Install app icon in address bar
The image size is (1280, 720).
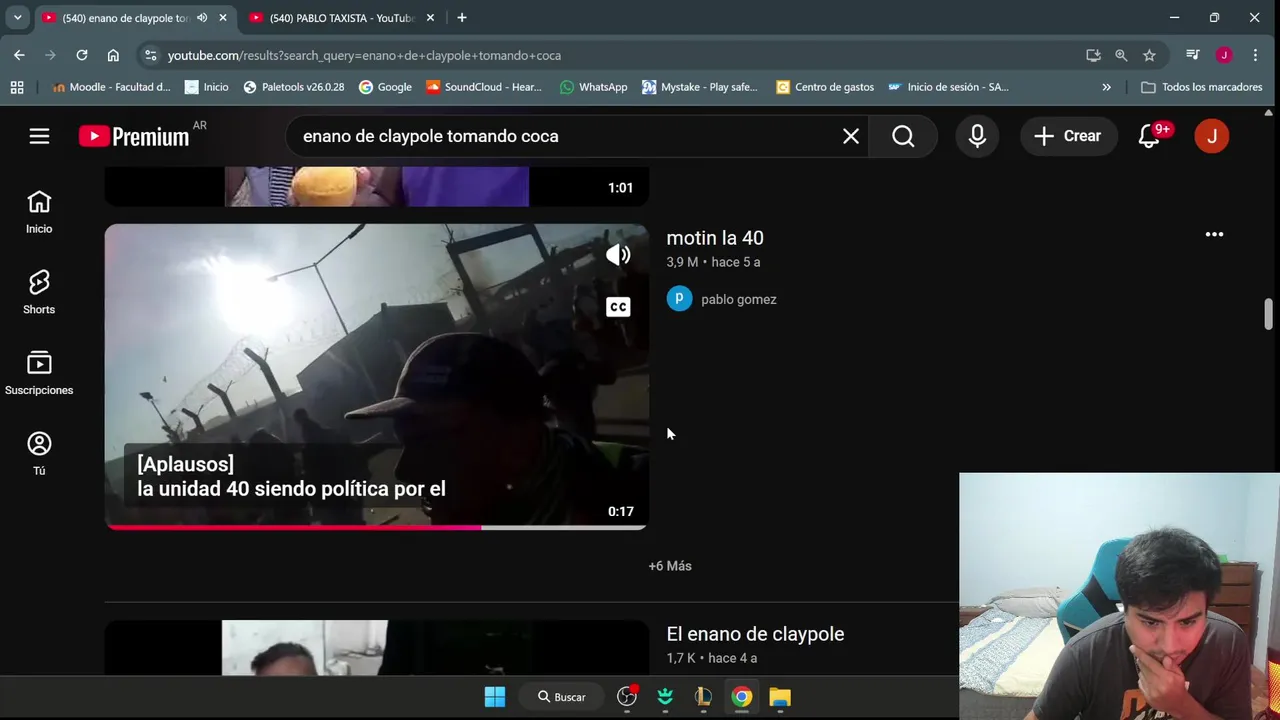tap(1093, 55)
